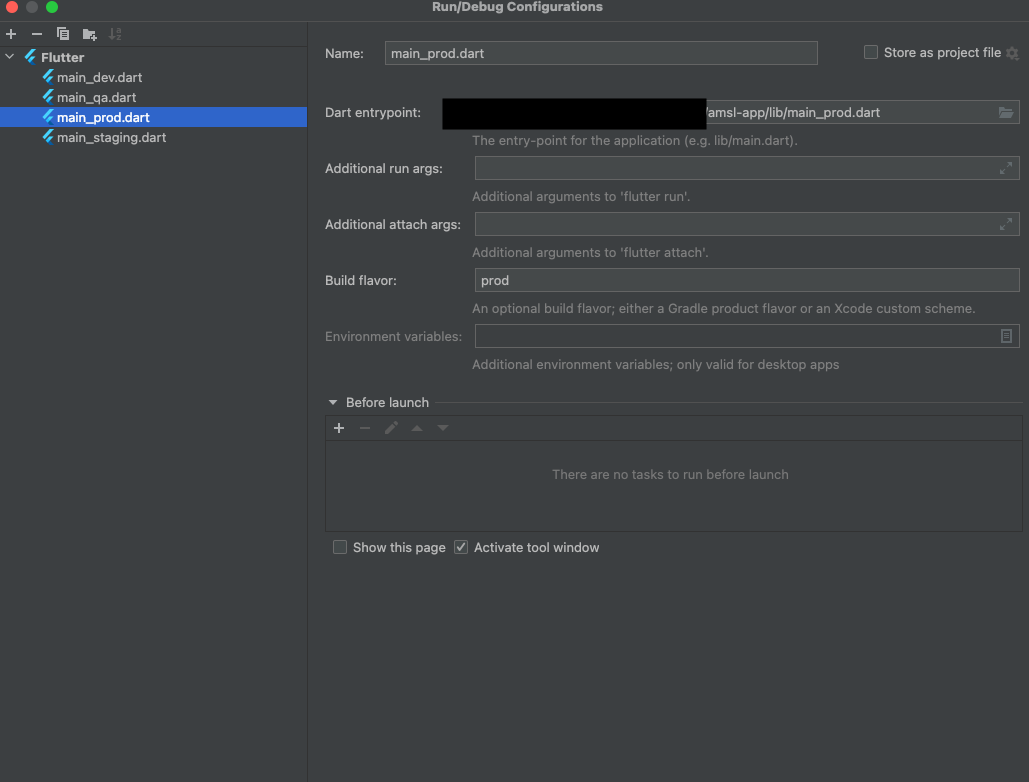The height and width of the screenshot is (782, 1029).
Task: Add a new run configuration with the plus icon
Action: (x=10, y=33)
